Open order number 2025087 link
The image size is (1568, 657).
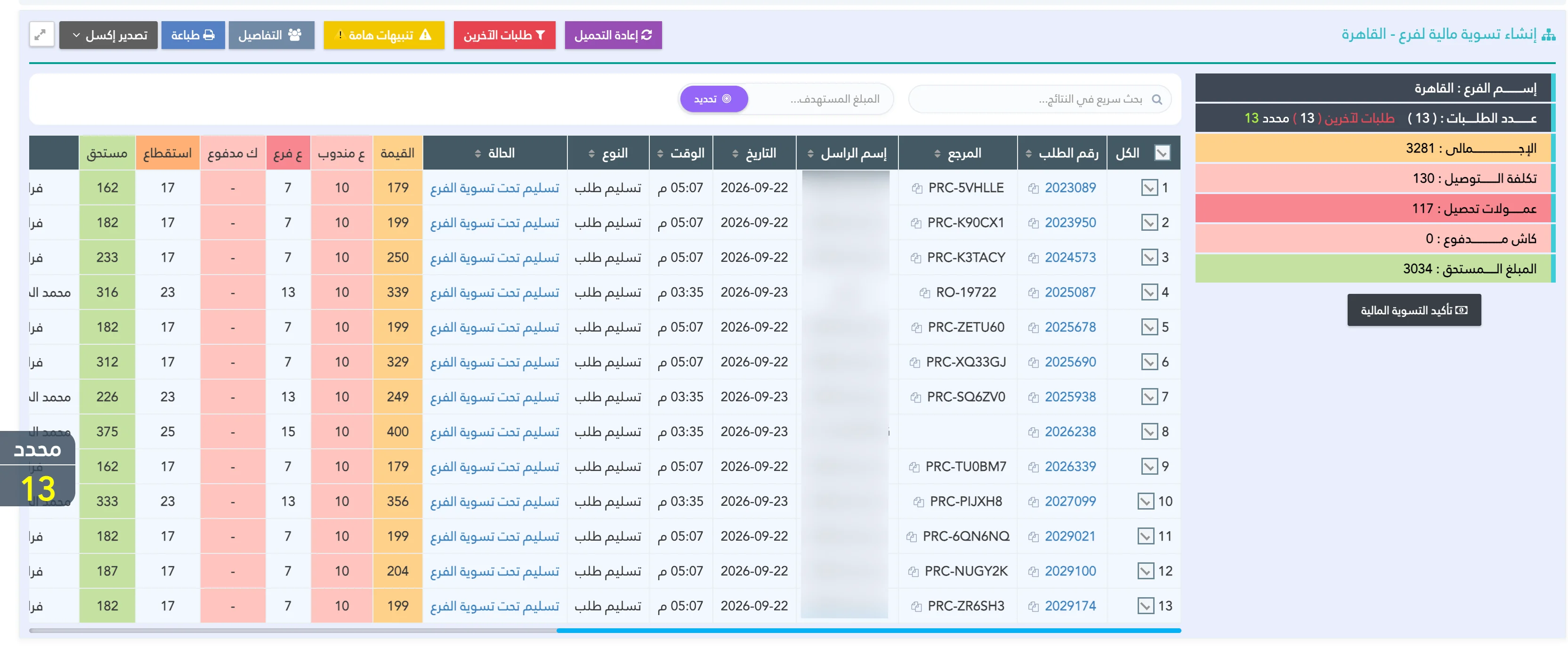pyautogui.click(x=1069, y=292)
